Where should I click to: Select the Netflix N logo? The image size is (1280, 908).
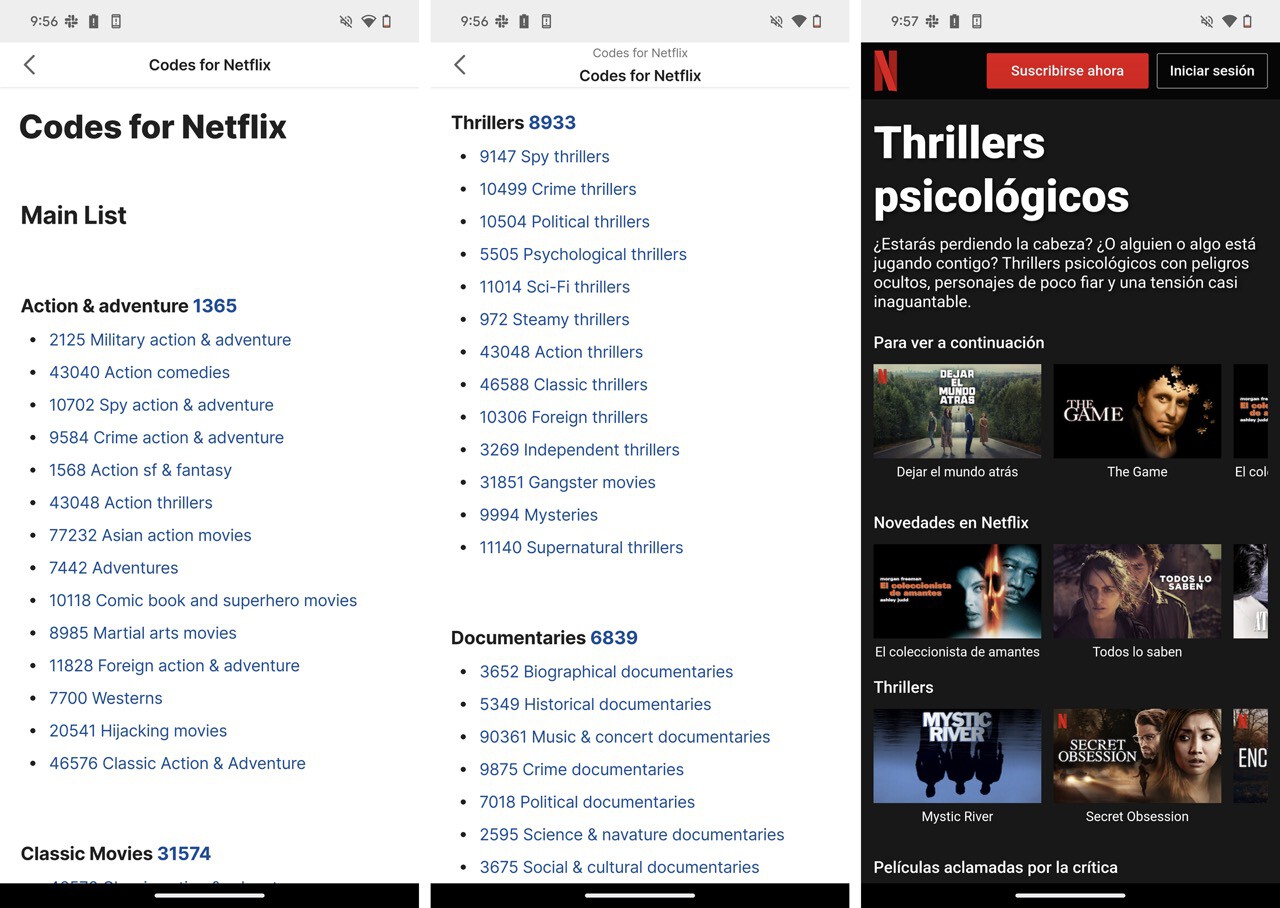886,70
